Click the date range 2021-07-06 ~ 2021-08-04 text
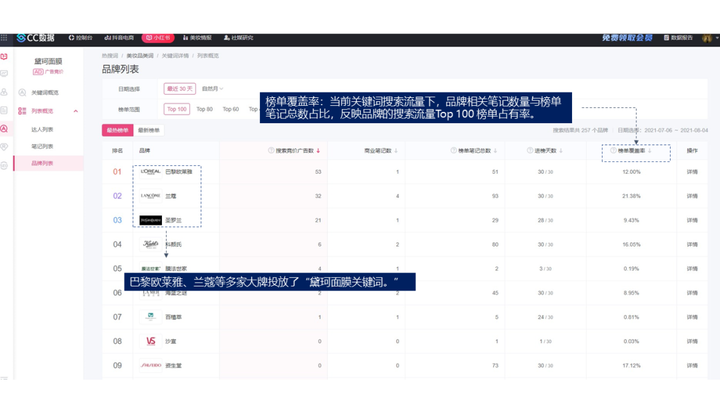The width and height of the screenshot is (720, 405). click(676, 130)
